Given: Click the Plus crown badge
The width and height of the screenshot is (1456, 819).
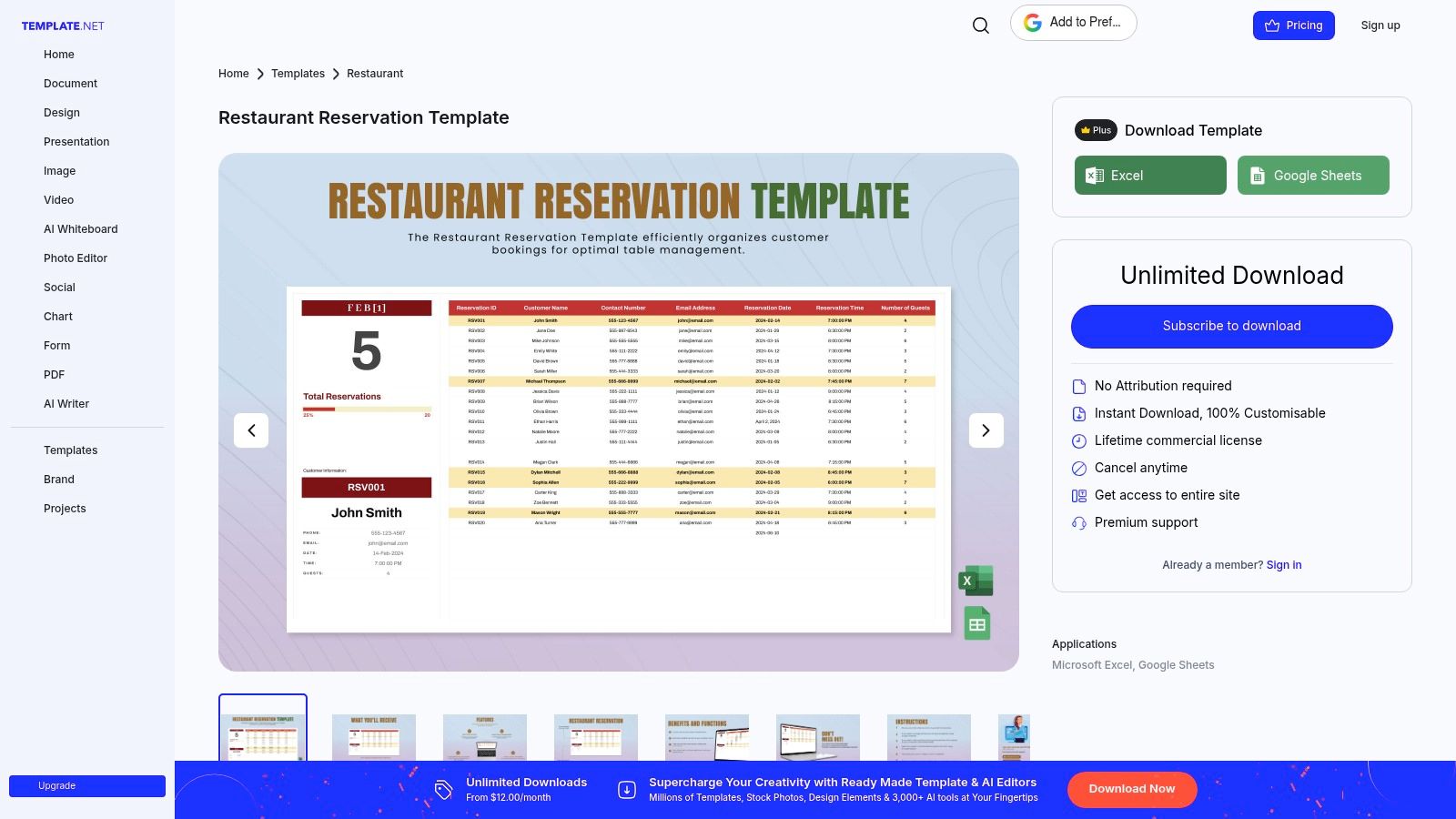Looking at the screenshot, I should pos(1096,130).
